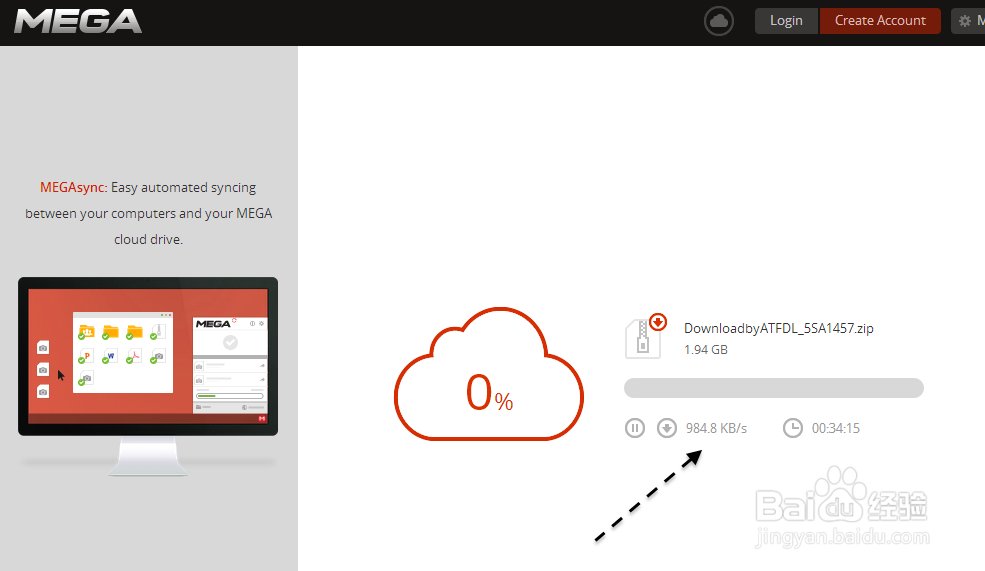Click the 1.94 GB file size text

pyautogui.click(x=705, y=350)
